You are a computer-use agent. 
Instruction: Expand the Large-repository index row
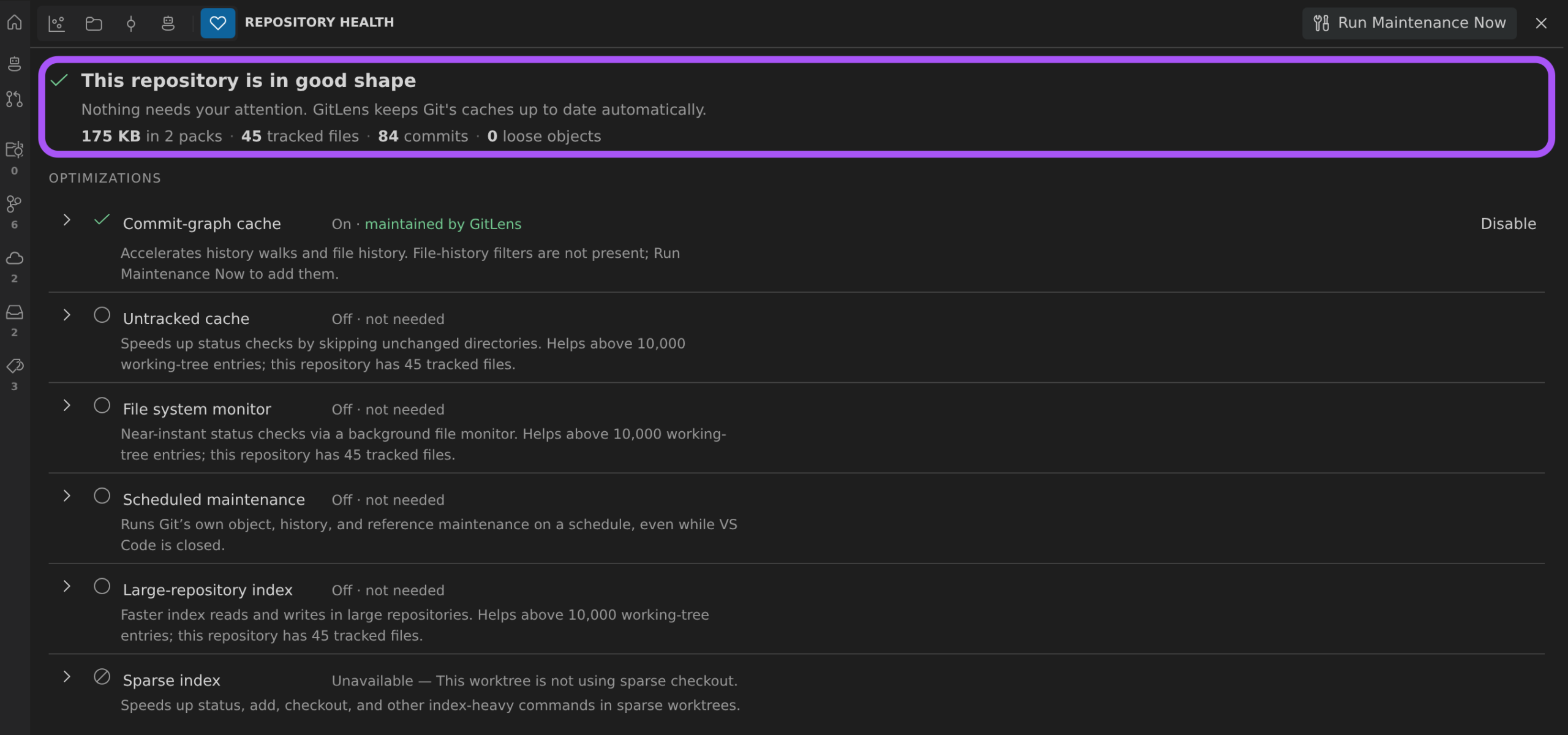(x=67, y=586)
